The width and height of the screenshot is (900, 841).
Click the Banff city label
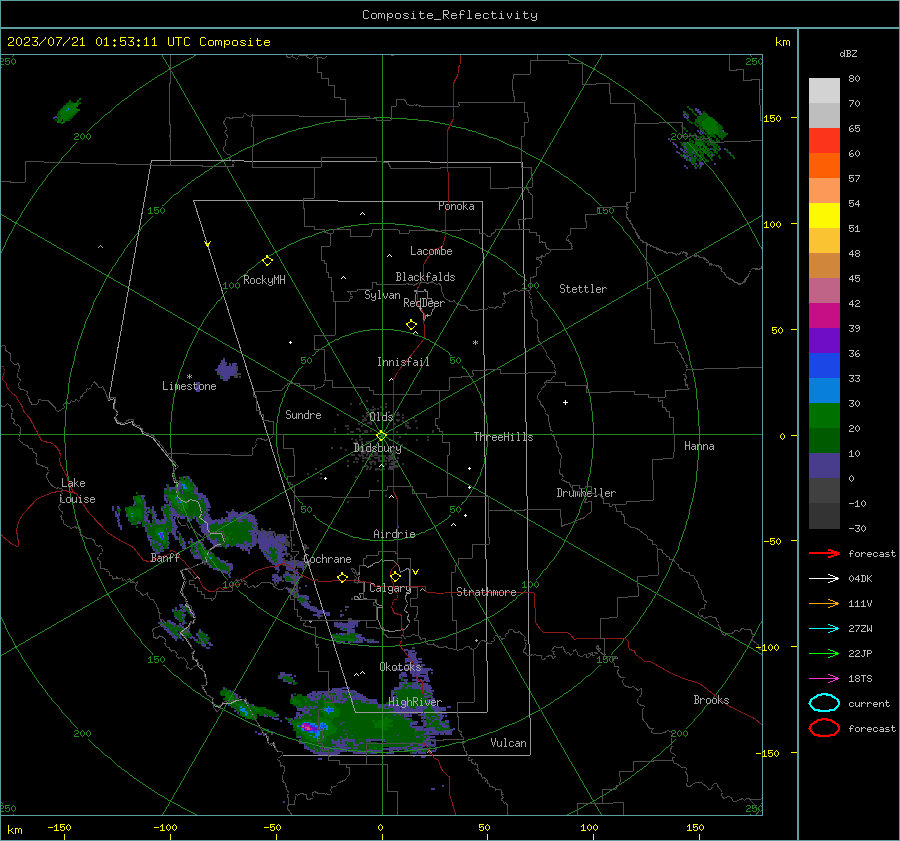[x=165, y=557]
